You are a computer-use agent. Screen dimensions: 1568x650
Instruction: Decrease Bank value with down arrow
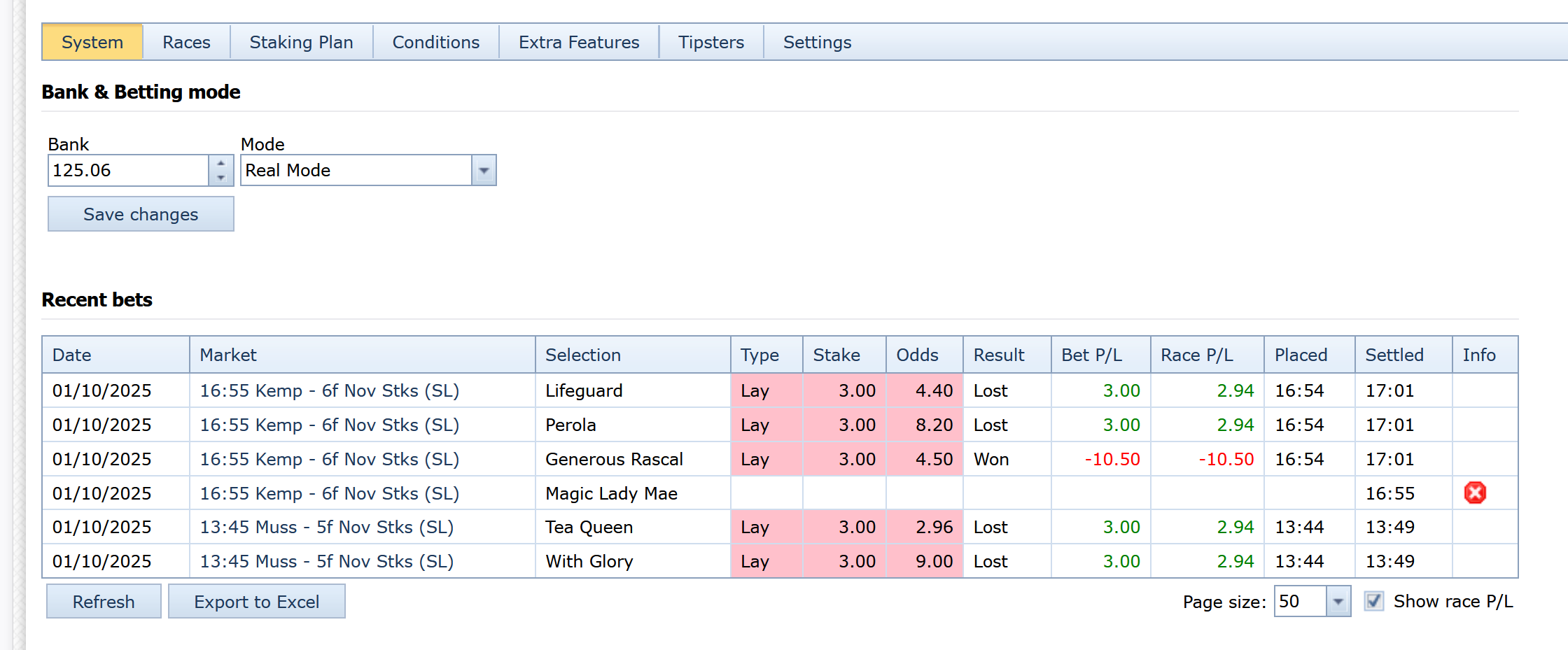[x=220, y=178]
